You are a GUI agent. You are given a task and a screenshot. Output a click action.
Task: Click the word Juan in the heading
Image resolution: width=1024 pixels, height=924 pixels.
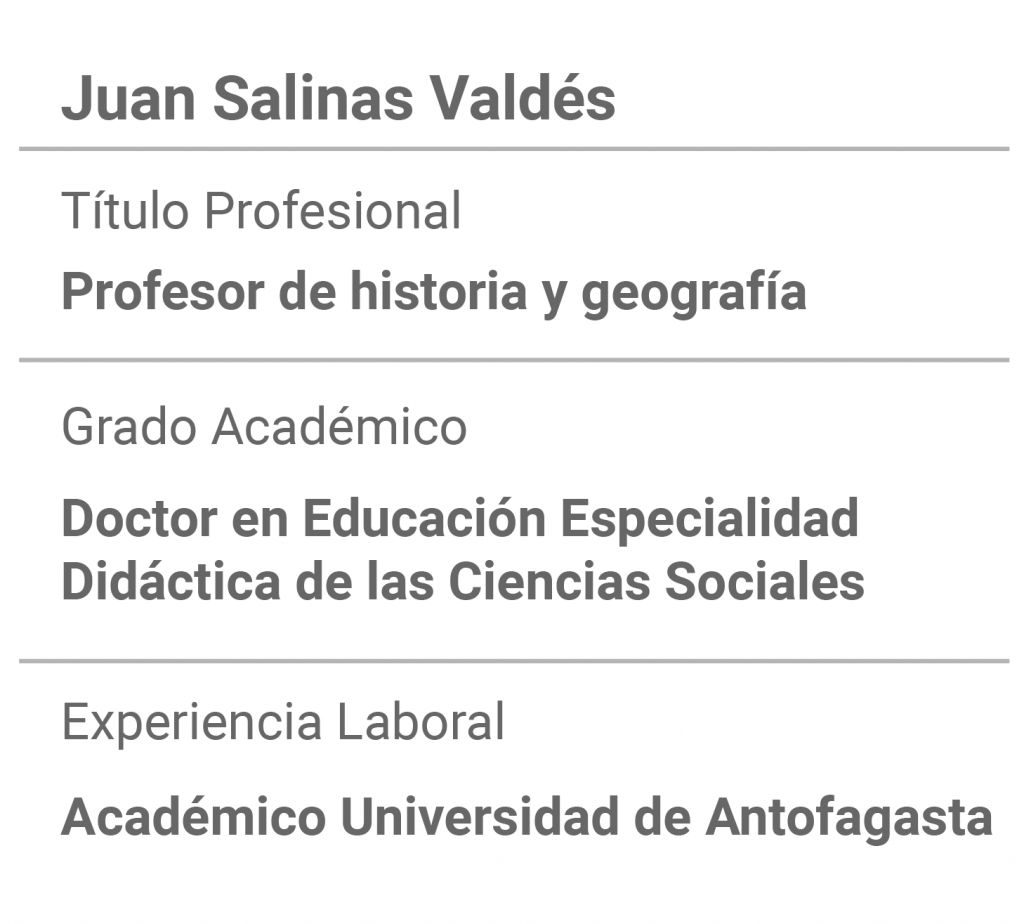129,98
